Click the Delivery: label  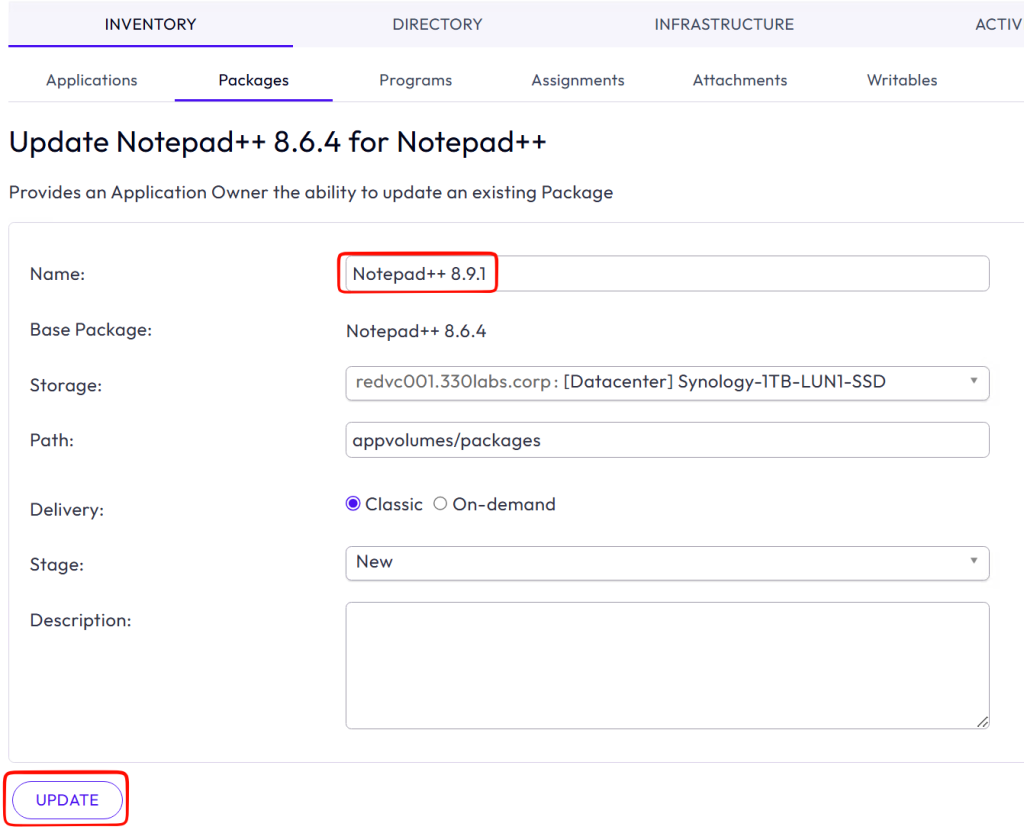pyautogui.click(x=67, y=509)
